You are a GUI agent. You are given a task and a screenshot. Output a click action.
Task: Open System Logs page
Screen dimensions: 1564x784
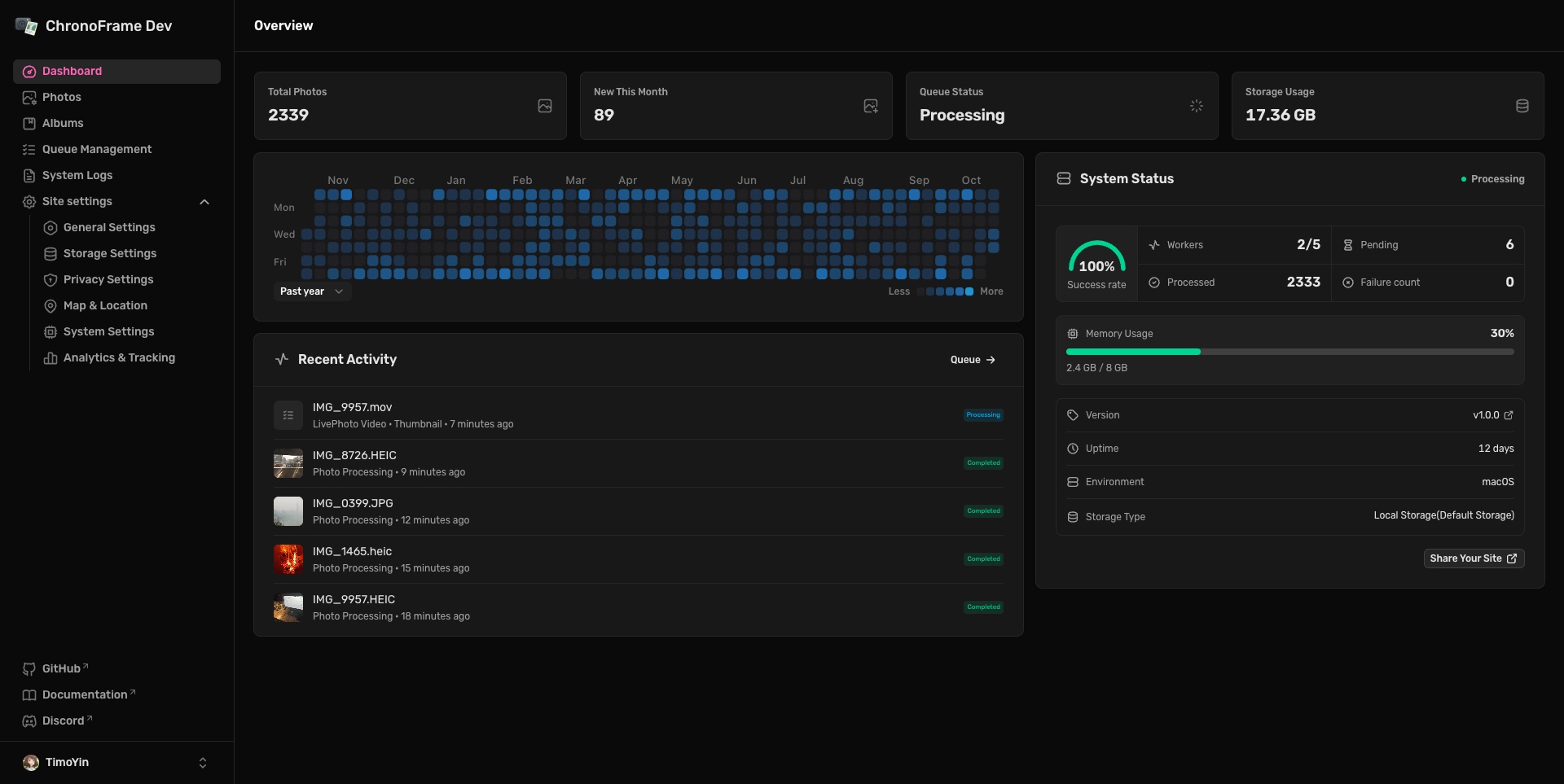coord(116,175)
